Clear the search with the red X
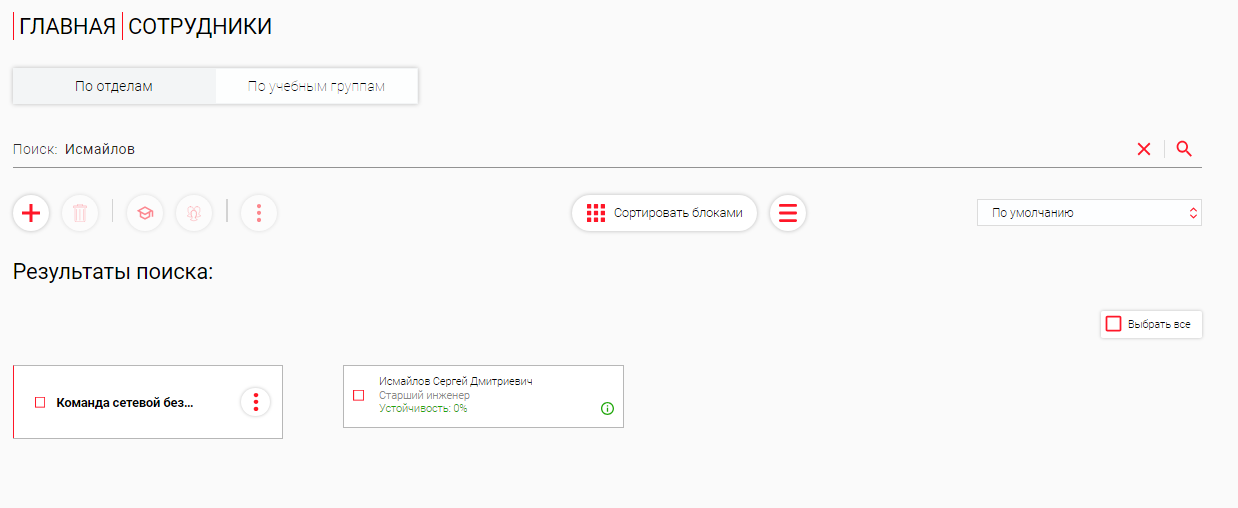The image size is (1238, 508). [x=1144, y=149]
